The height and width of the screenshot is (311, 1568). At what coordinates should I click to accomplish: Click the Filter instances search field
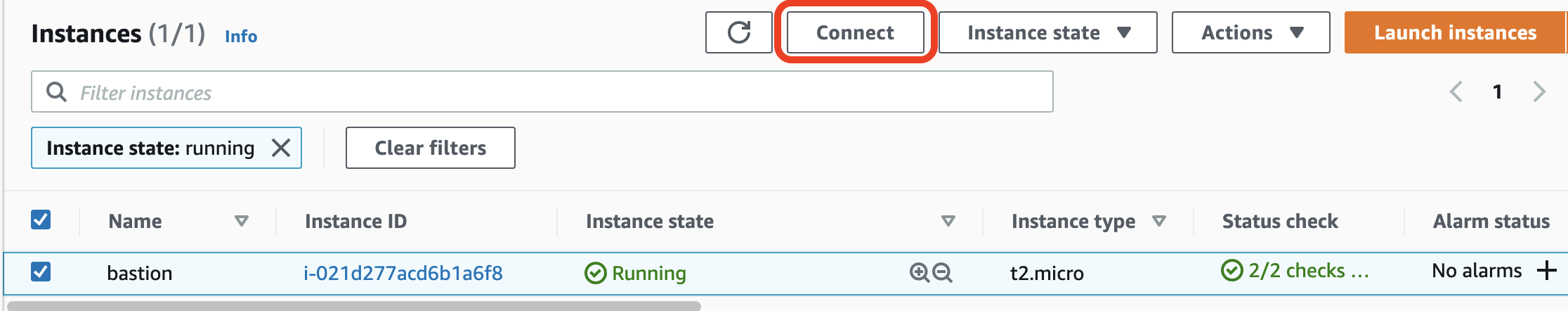click(542, 91)
